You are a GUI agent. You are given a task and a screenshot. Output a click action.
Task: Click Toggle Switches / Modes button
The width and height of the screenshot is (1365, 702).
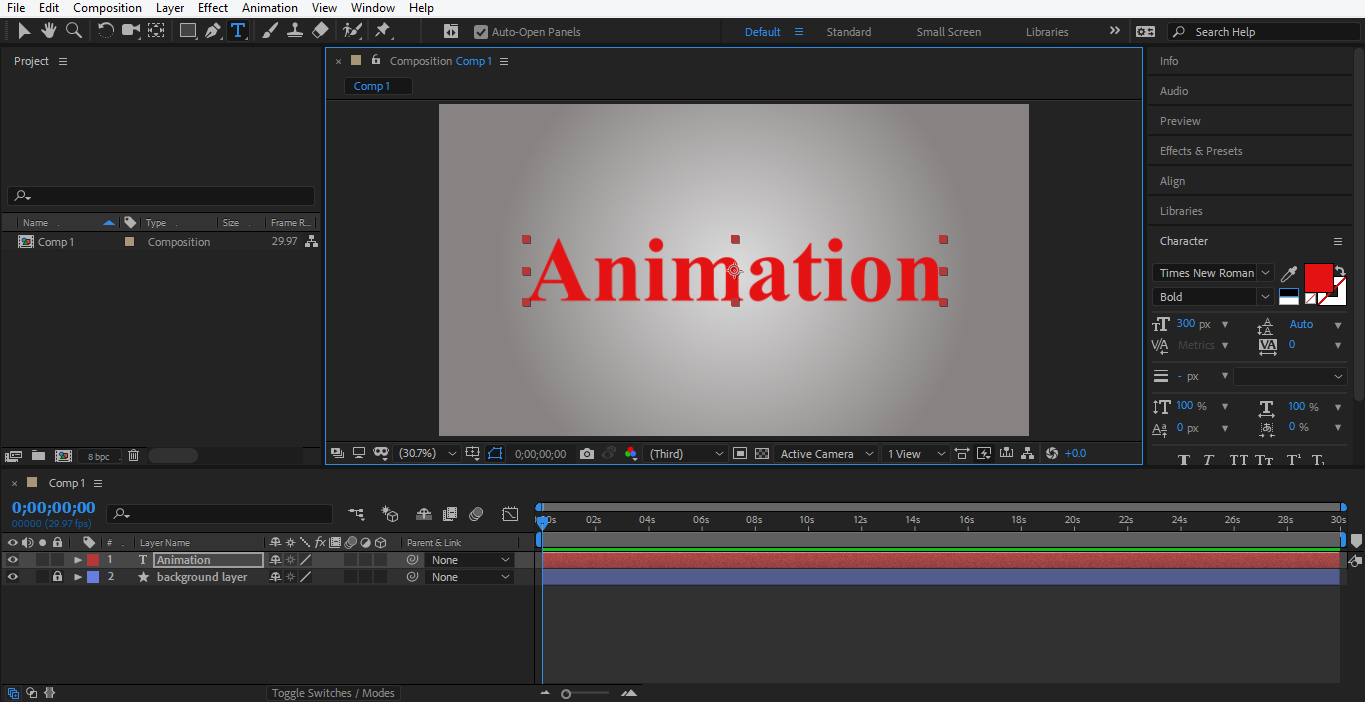[333, 693]
